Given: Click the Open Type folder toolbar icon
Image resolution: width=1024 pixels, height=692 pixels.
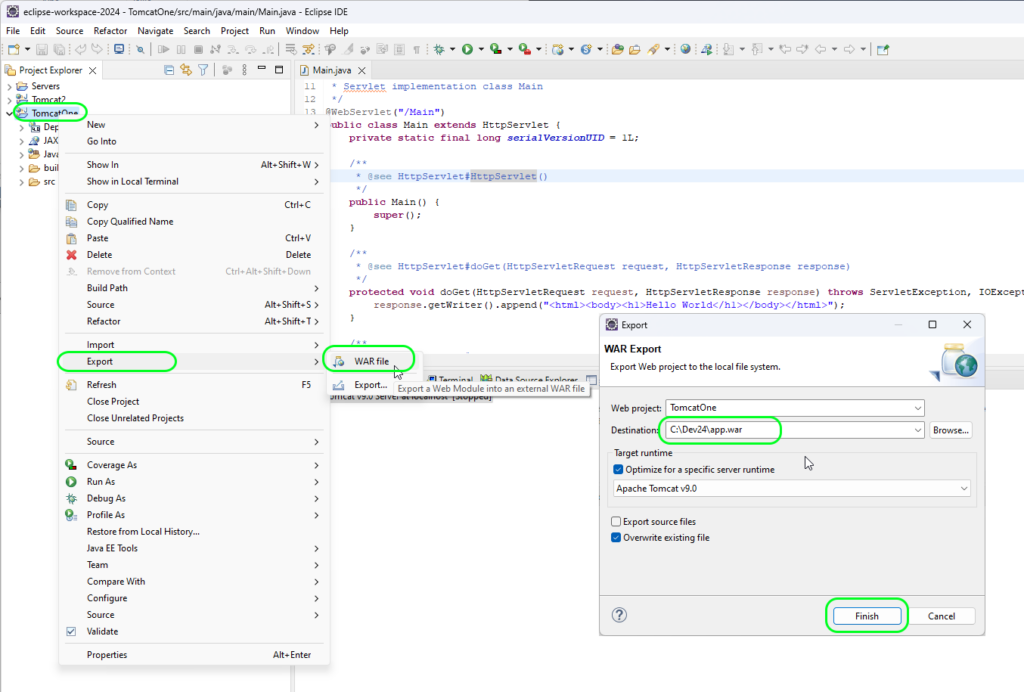Looking at the screenshot, I should click(x=617, y=50).
